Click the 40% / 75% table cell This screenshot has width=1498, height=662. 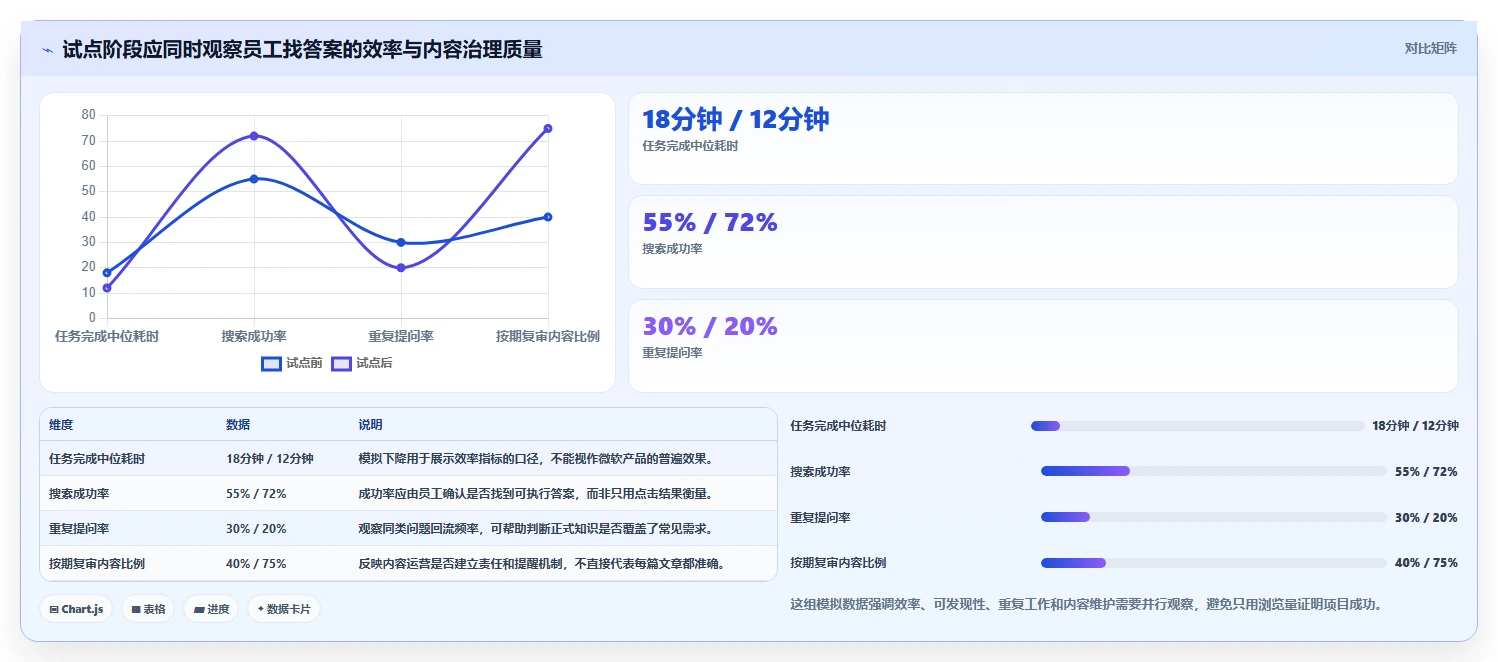tap(256, 564)
